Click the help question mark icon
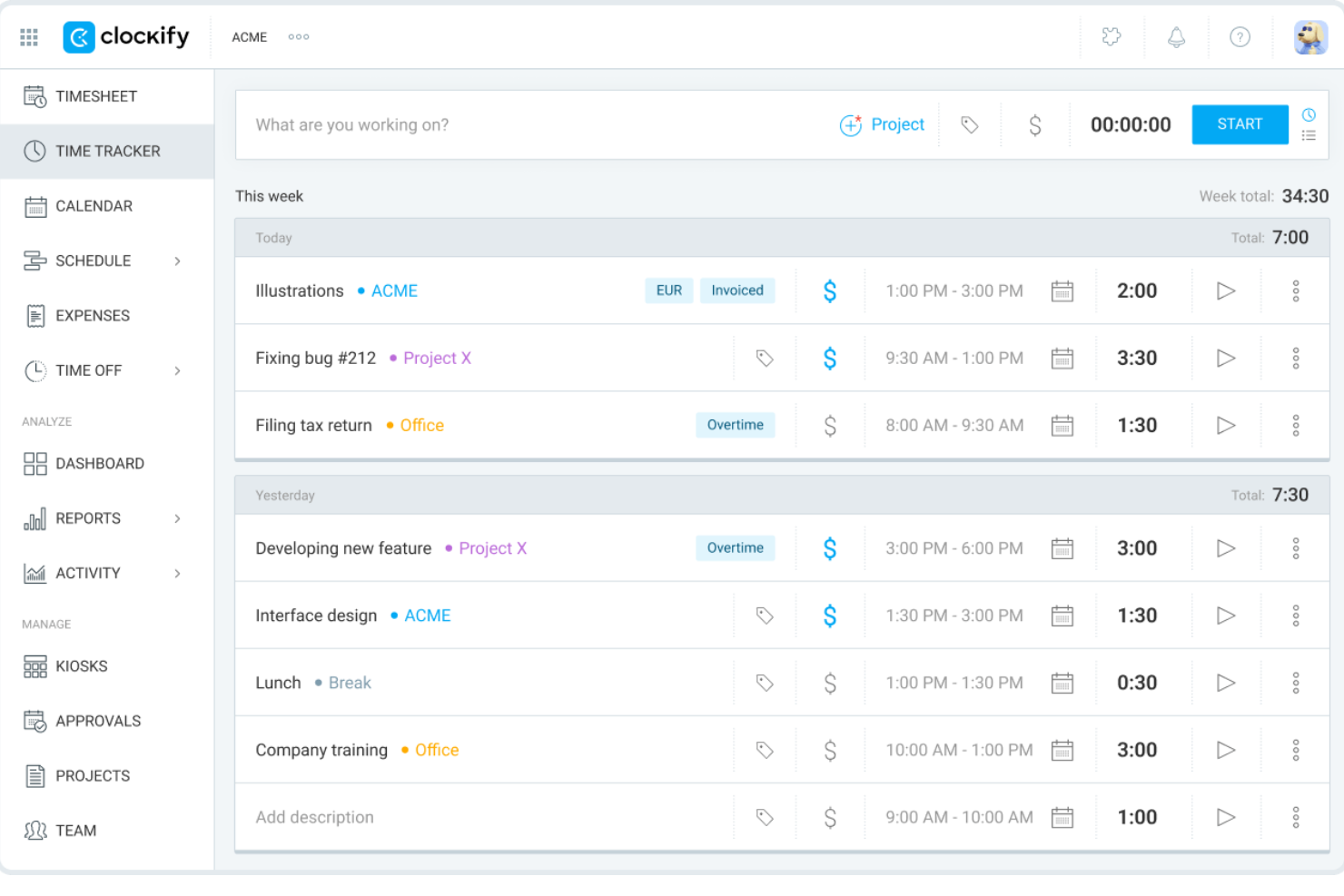1344x896 pixels. (1240, 37)
